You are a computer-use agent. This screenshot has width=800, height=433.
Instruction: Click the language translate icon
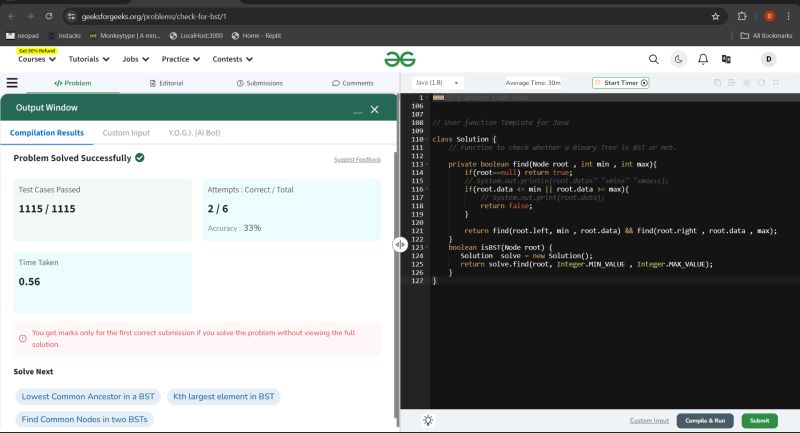[727, 59]
